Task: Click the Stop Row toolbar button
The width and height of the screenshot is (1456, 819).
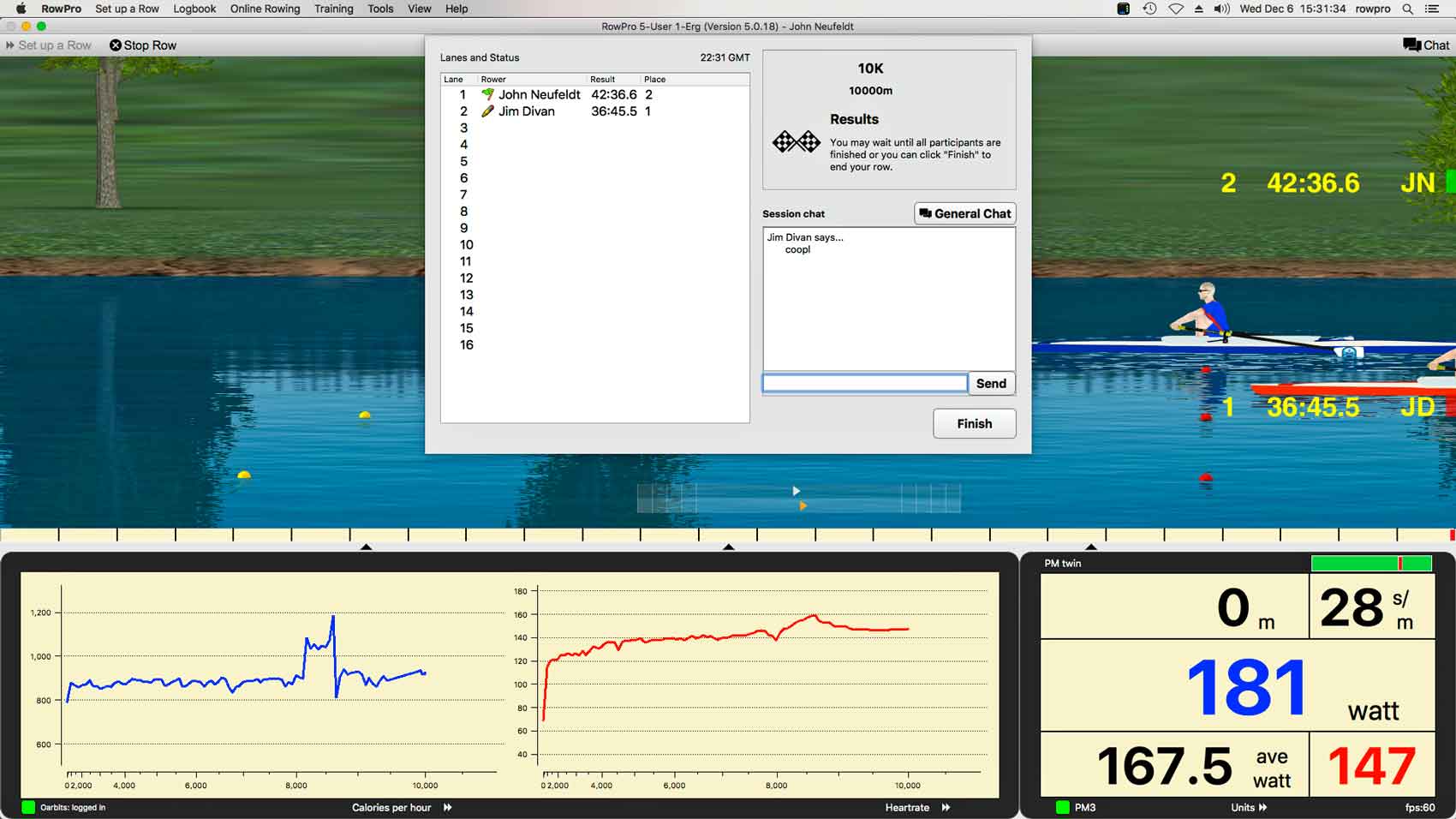Action: 143,45
